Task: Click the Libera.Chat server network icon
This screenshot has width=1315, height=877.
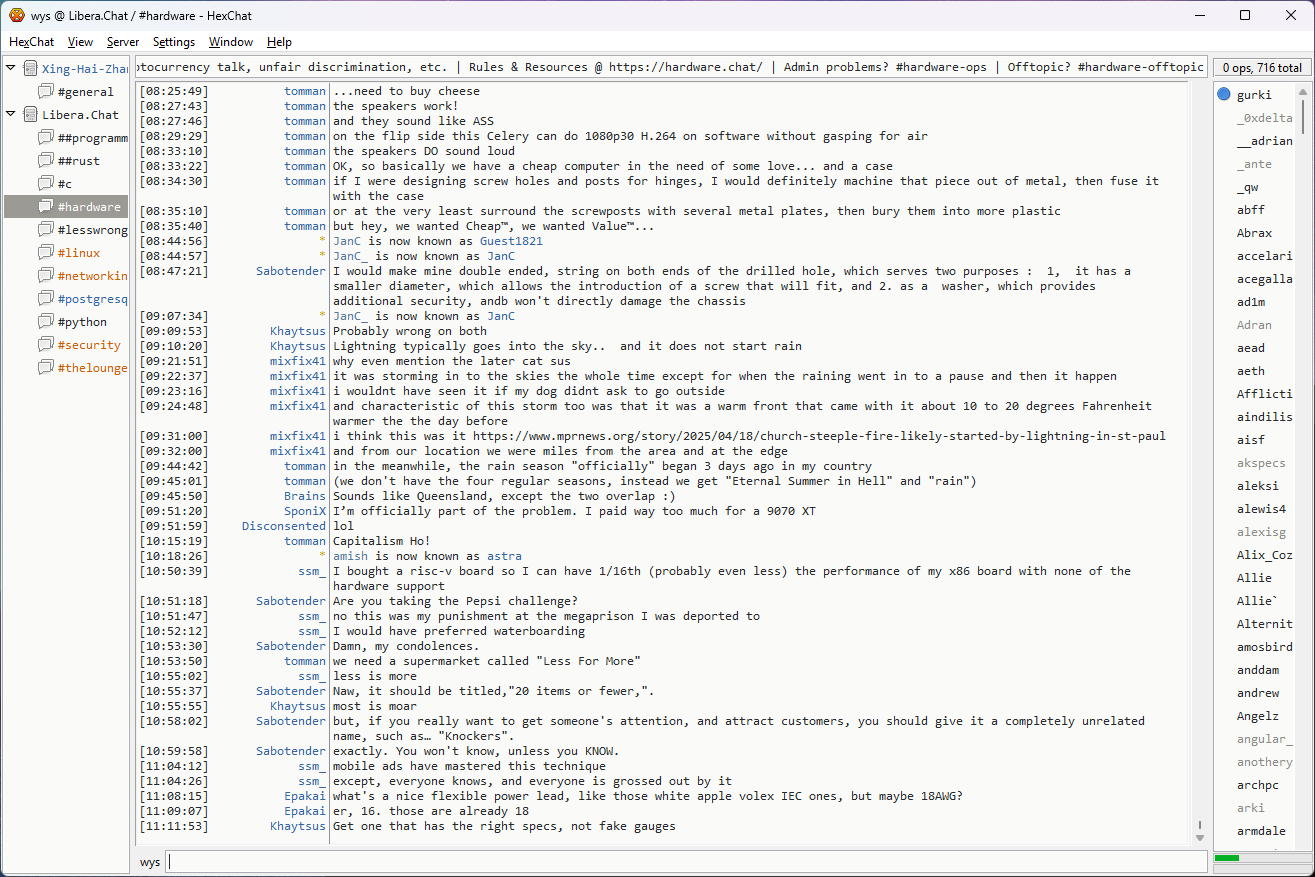Action: 30,115
